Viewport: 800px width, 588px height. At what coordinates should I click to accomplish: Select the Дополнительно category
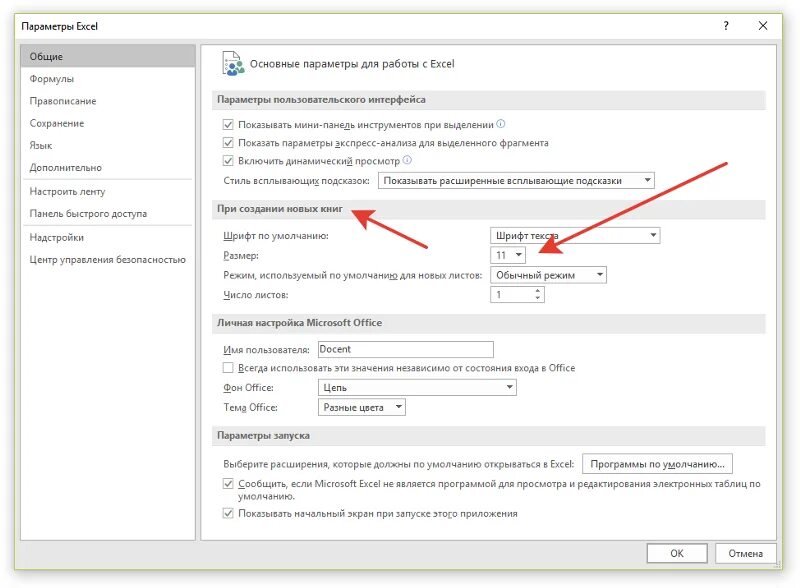coord(108,167)
